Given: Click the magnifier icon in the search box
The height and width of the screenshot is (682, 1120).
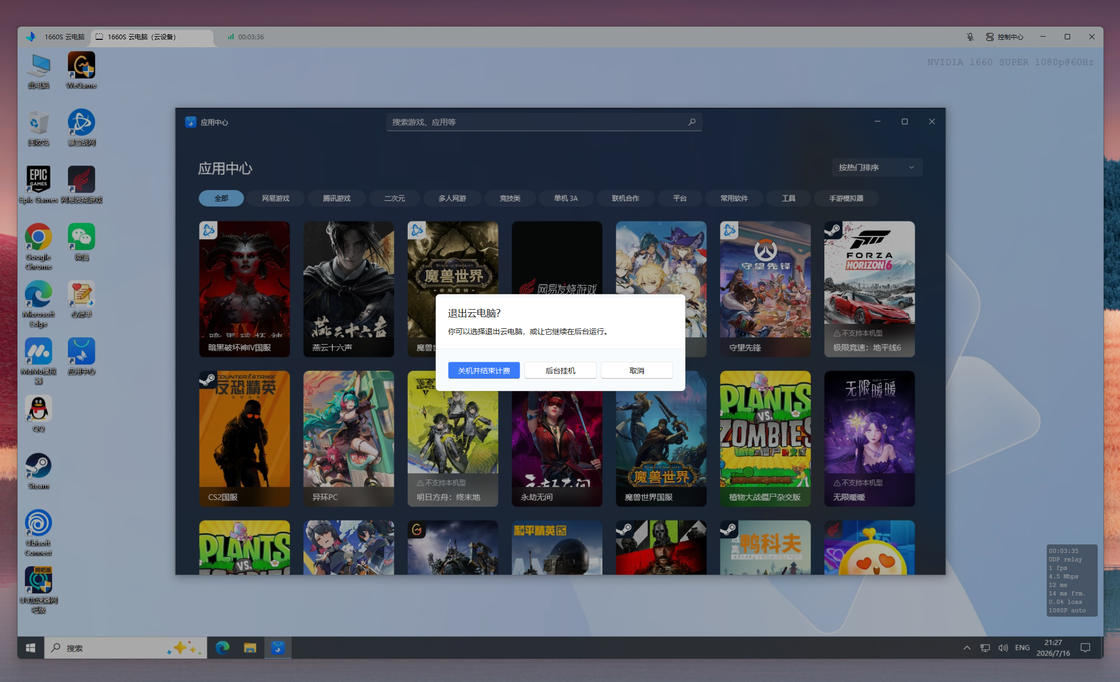Looking at the screenshot, I should click(x=691, y=122).
